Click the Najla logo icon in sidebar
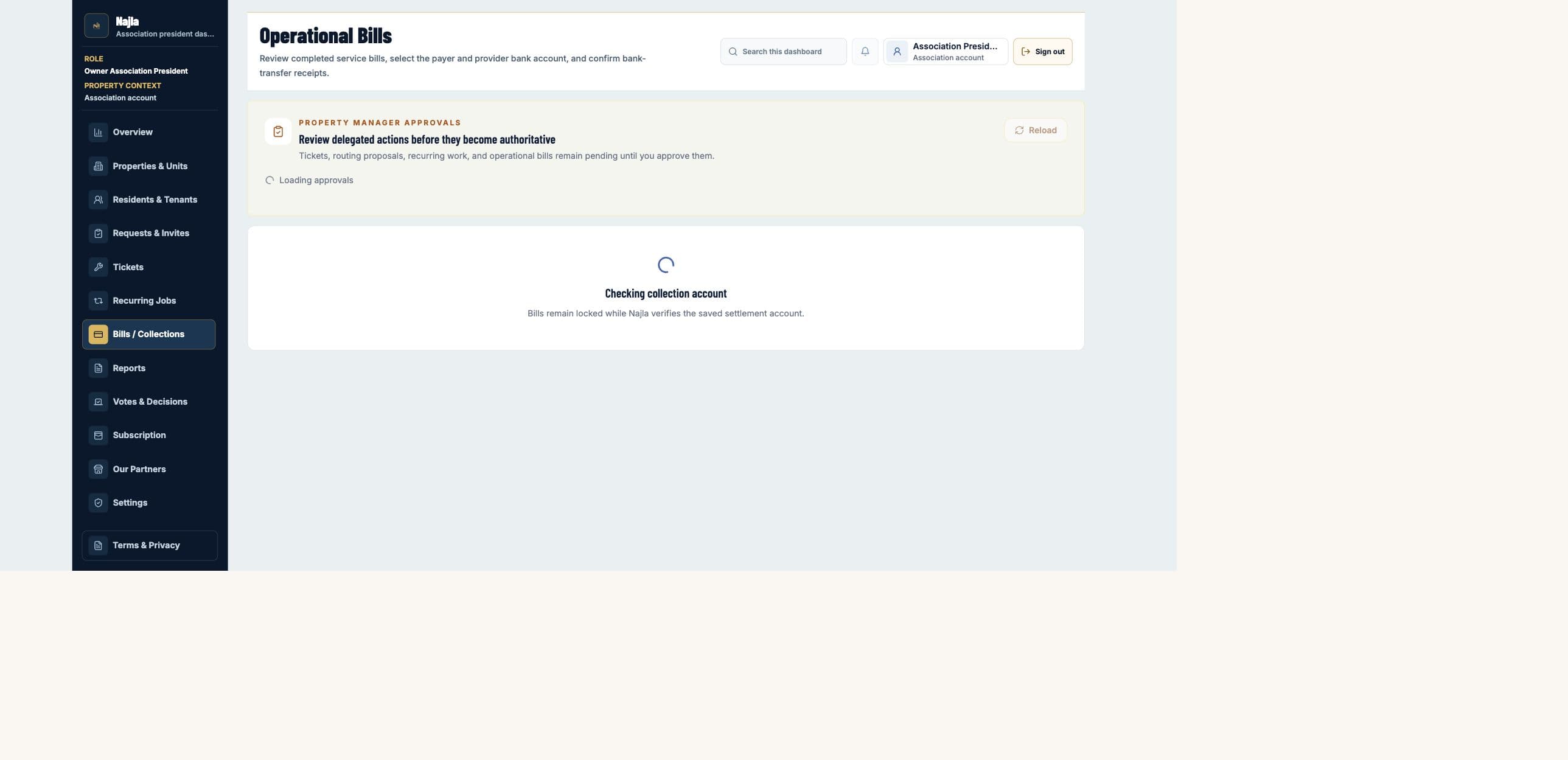This screenshot has height=760, width=1568. tap(96, 26)
